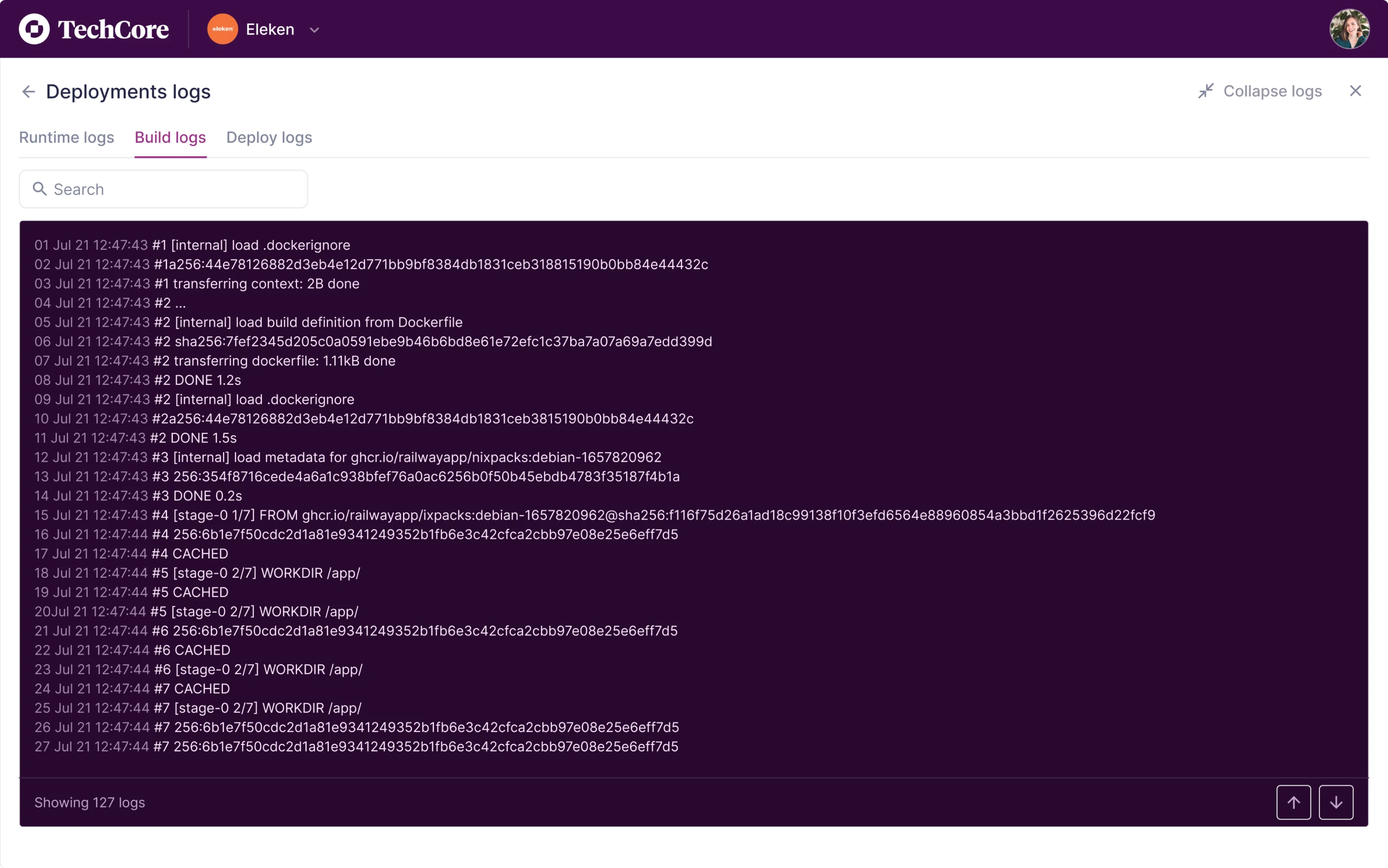Switch to the Build logs tab
The height and width of the screenshot is (868, 1388).
(170, 138)
